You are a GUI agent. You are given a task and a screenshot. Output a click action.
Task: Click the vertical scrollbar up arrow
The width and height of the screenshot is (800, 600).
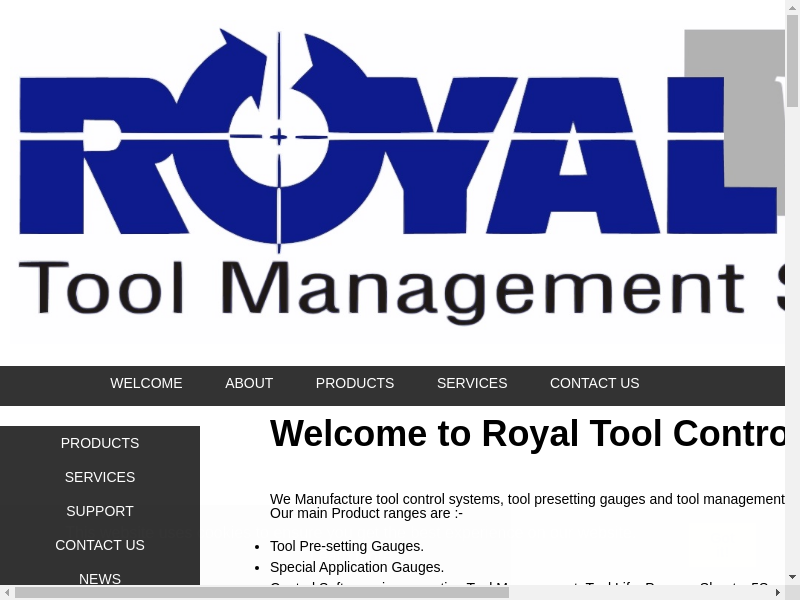(792, 7)
